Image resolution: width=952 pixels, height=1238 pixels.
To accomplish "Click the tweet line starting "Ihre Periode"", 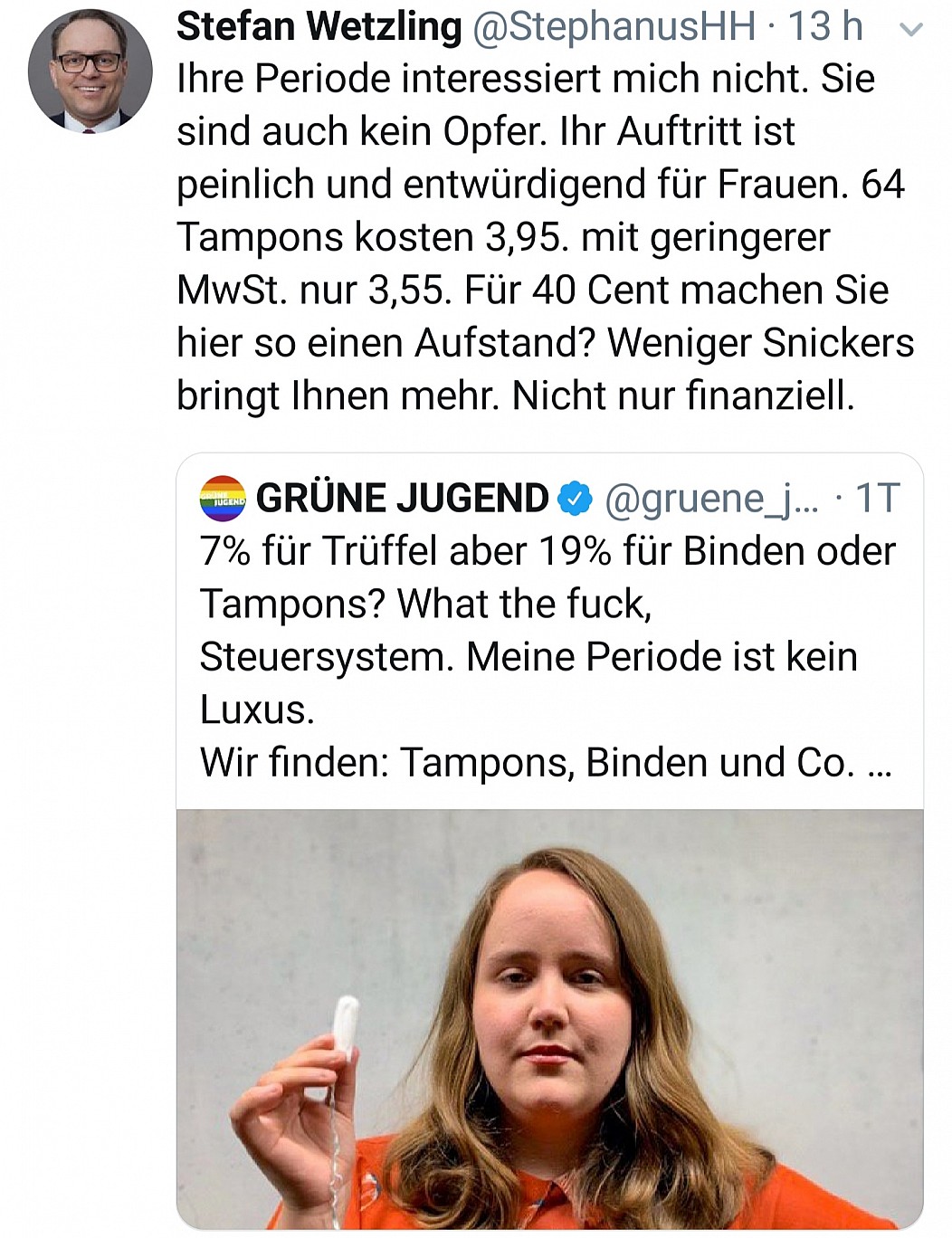I will pyautogui.click(x=525, y=80).
